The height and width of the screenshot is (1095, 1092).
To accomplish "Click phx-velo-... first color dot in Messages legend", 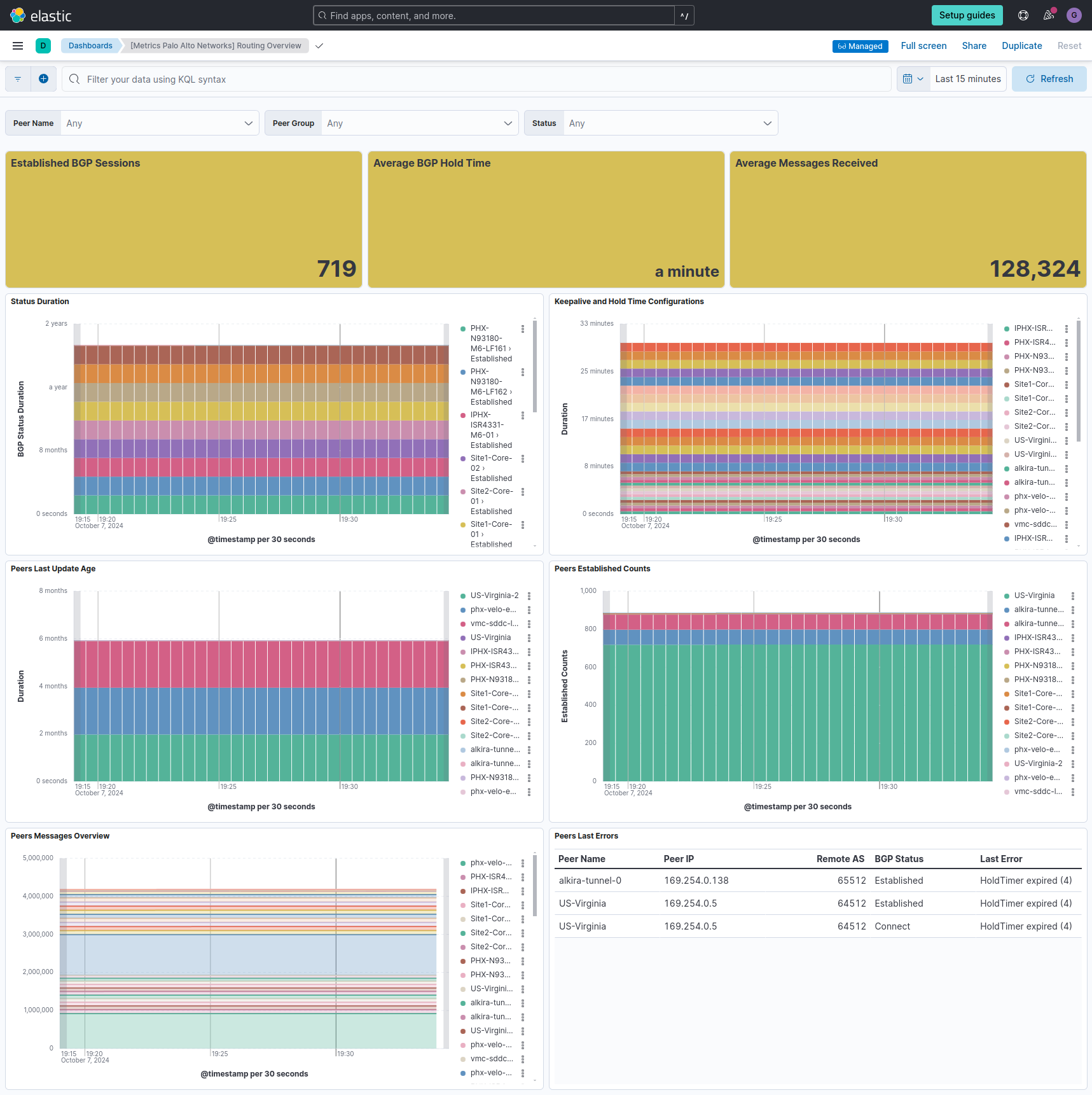I will pyautogui.click(x=463, y=863).
